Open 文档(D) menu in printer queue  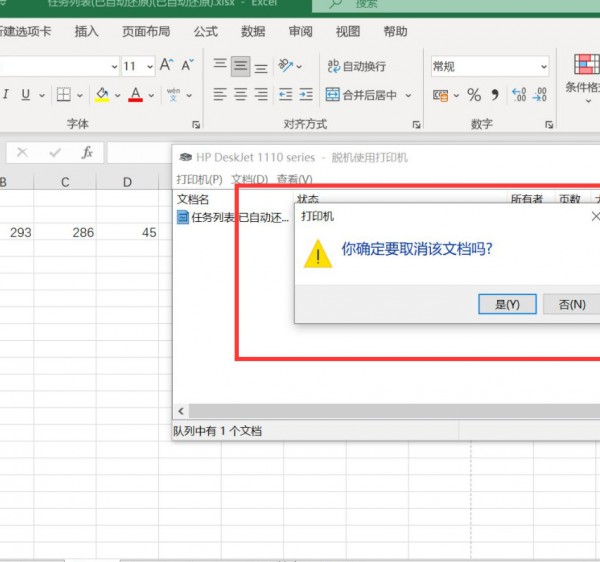249,179
